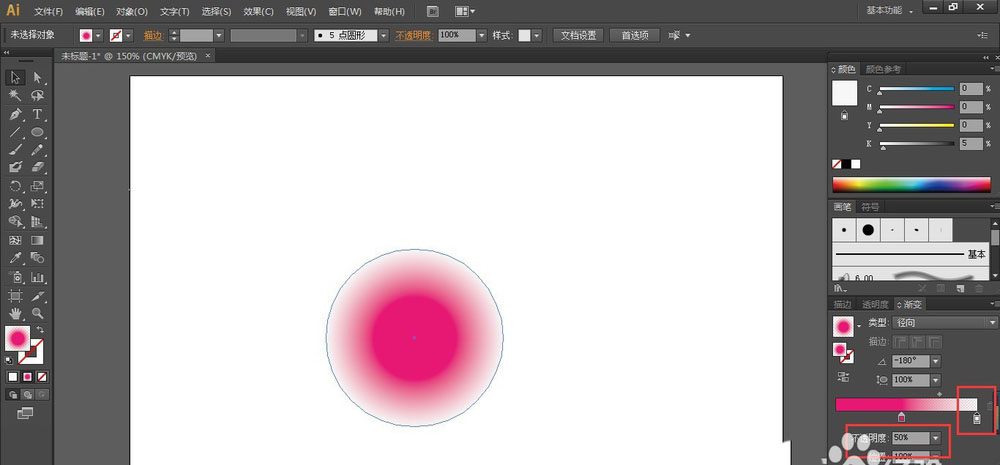Select the Ellipse shape tool
Viewport: 1000px width, 465px height.
coord(38,132)
